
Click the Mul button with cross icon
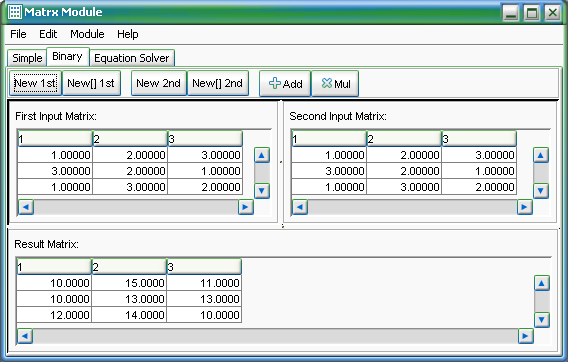(335, 84)
